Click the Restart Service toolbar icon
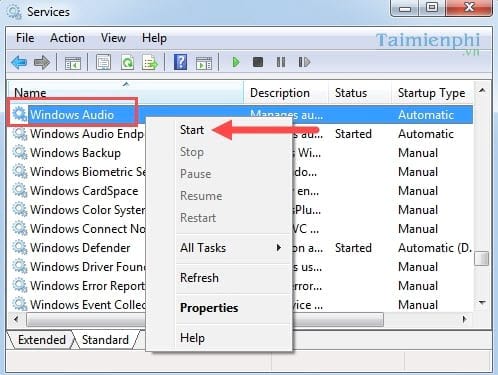 (304, 62)
